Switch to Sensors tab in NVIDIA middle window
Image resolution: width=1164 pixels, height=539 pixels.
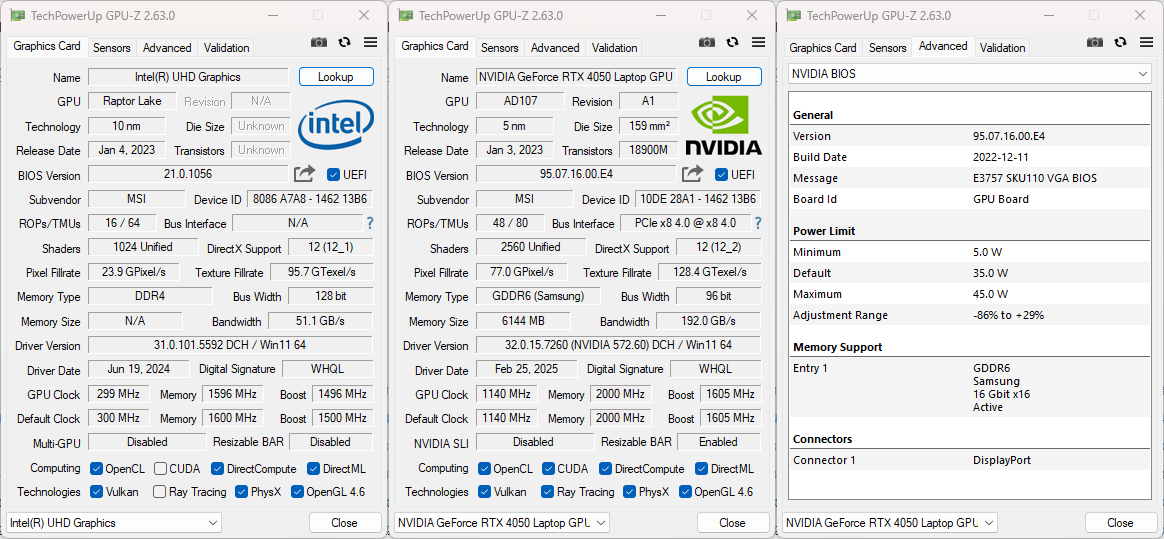pos(500,48)
